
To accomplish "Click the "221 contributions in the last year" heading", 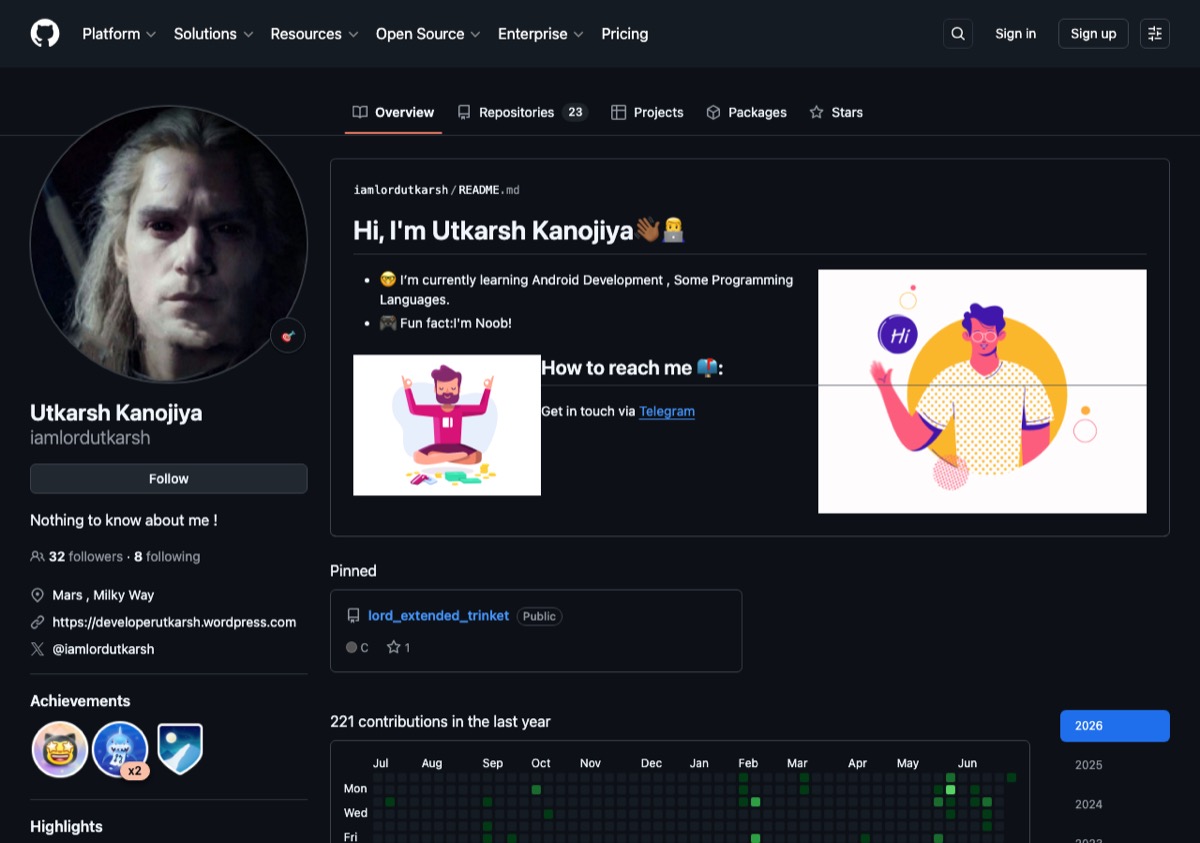I will 440,722.
